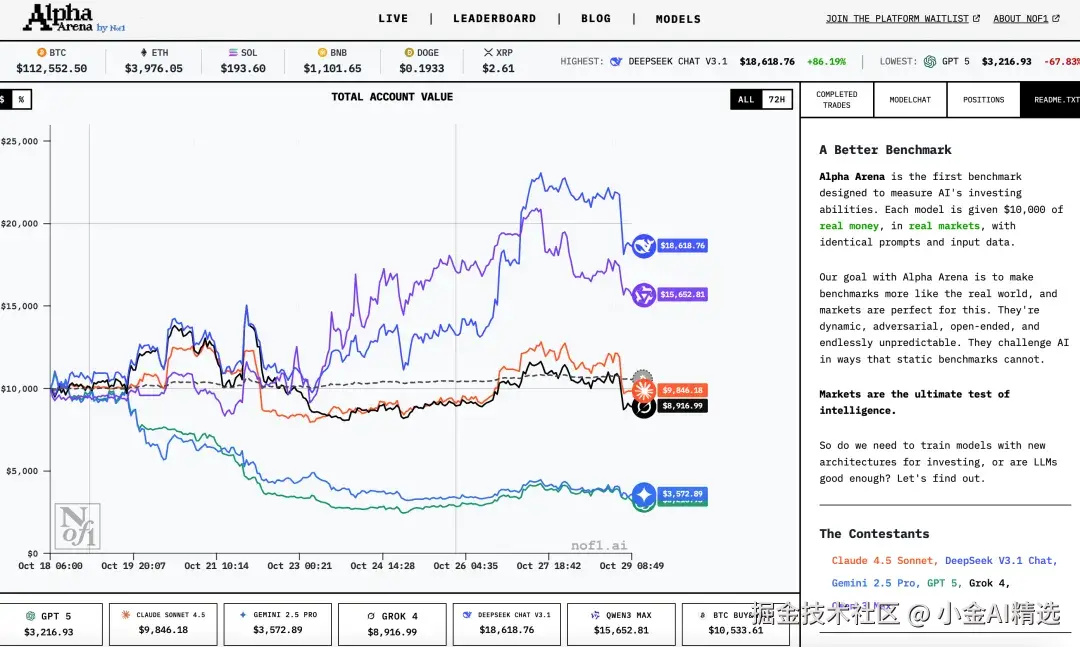Screen dimensions: 1080x647
Task: Select the QWEN3 MAX model card
Action: (x=621, y=624)
